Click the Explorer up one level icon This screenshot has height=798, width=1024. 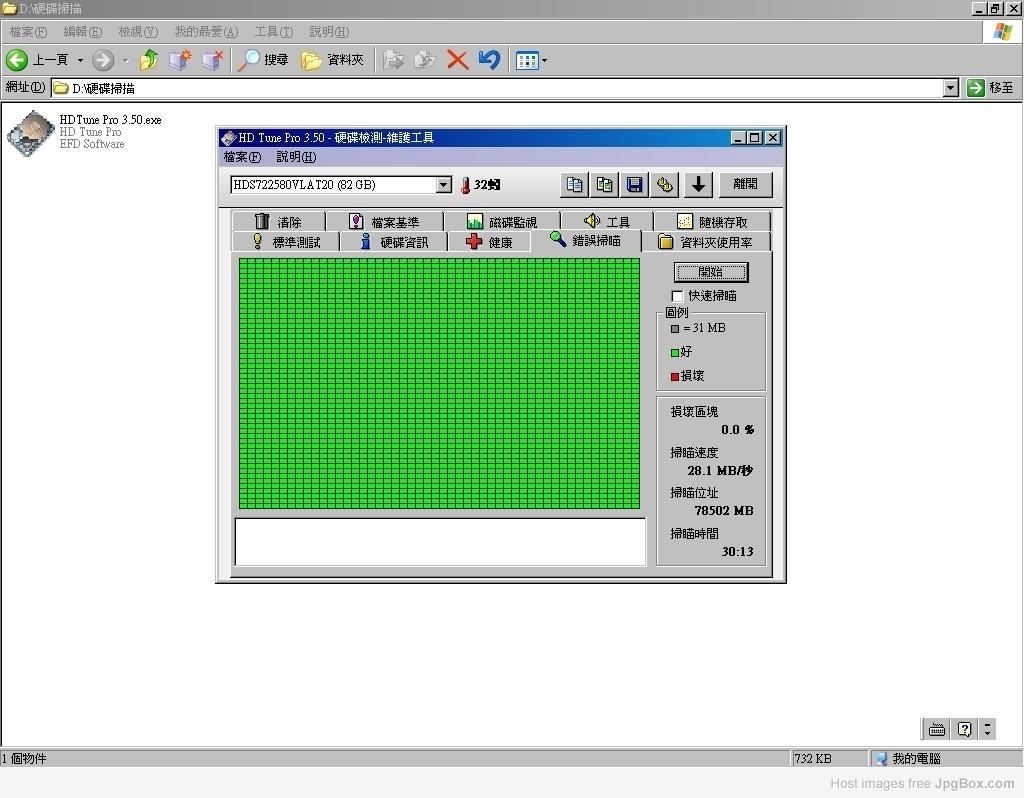pyautogui.click(x=149, y=60)
